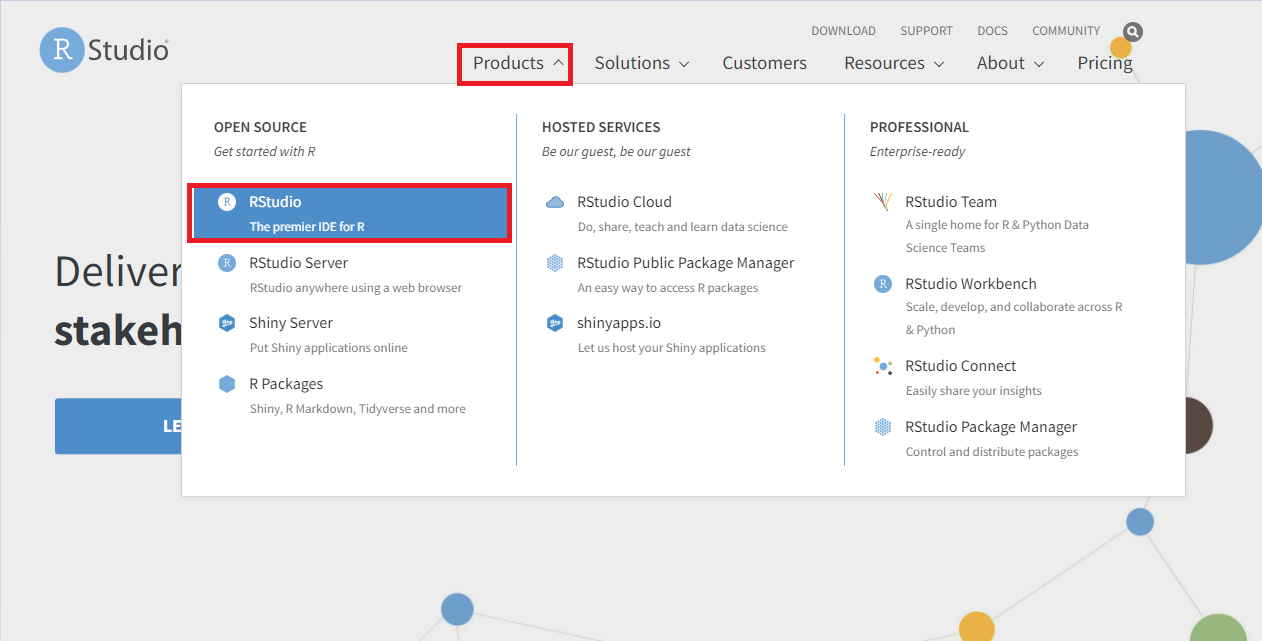Open the DOCS link in top bar

click(993, 31)
